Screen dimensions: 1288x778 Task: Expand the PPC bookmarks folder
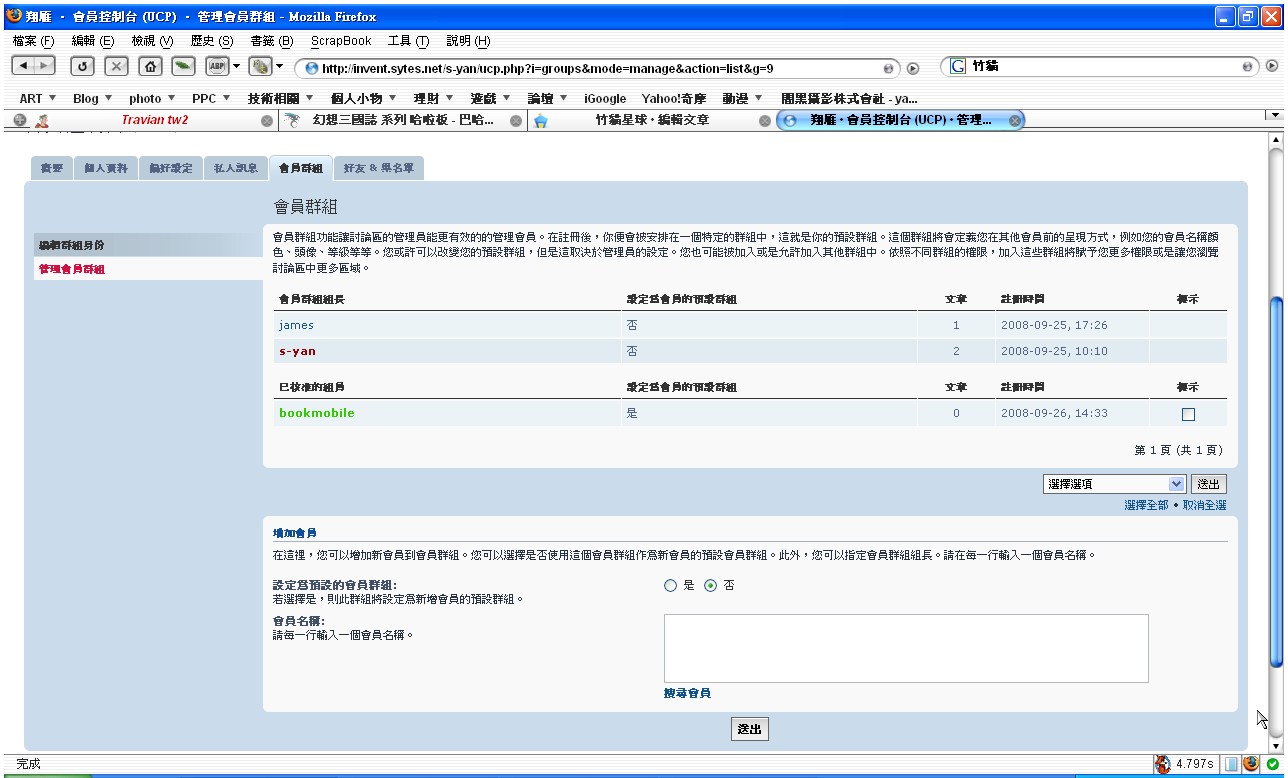pos(210,98)
